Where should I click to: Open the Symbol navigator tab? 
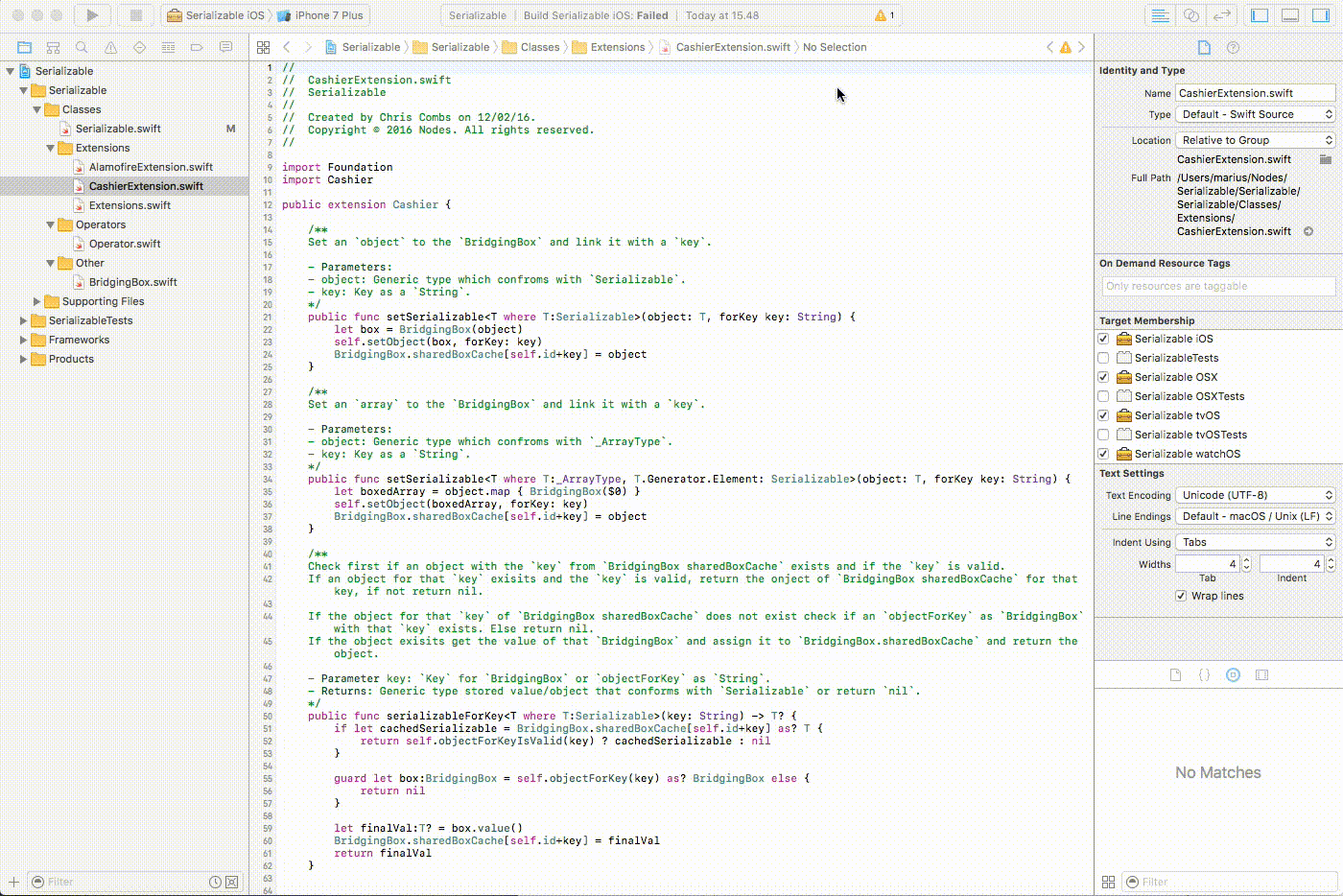click(53, 47)
